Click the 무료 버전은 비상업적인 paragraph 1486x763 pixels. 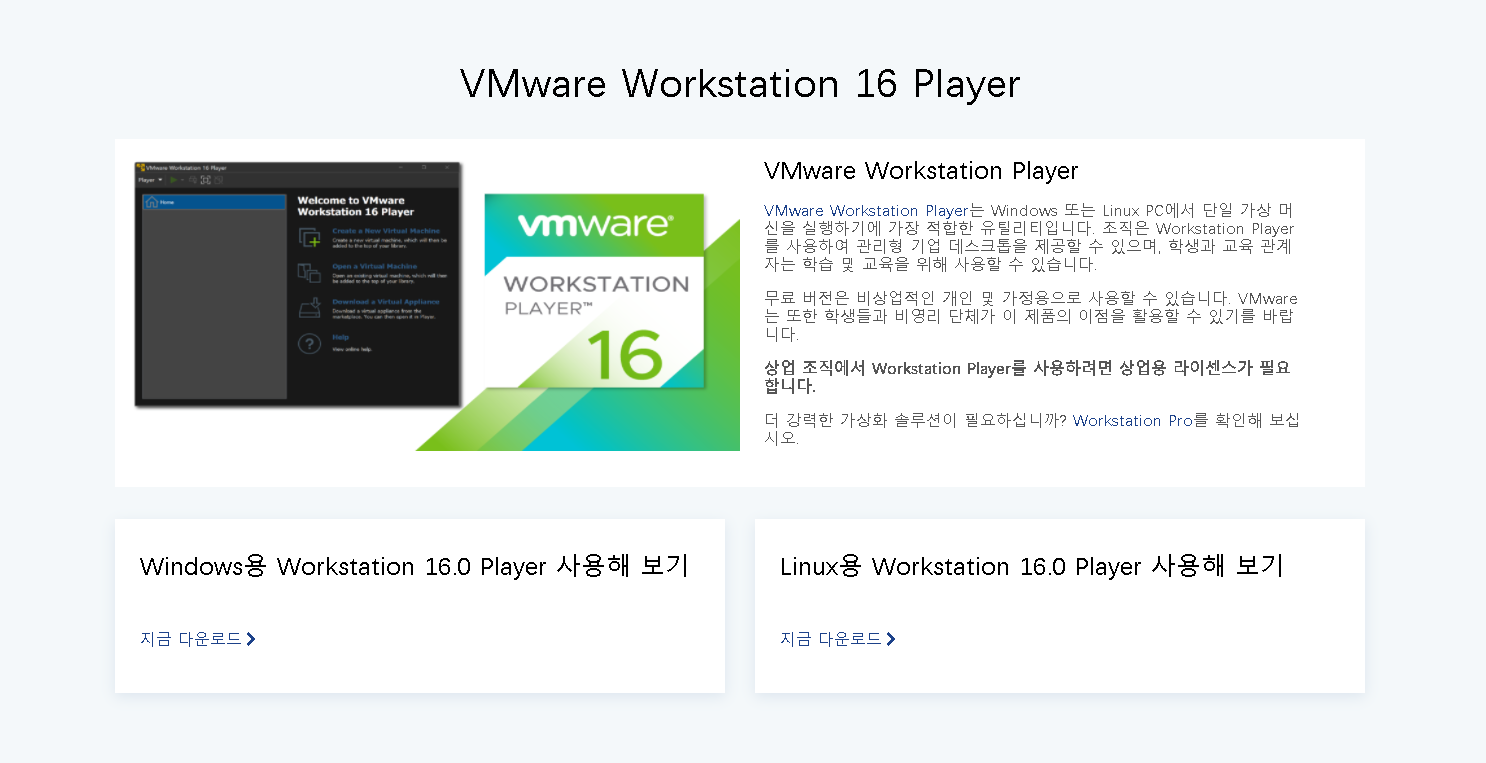pos(1030,316)
